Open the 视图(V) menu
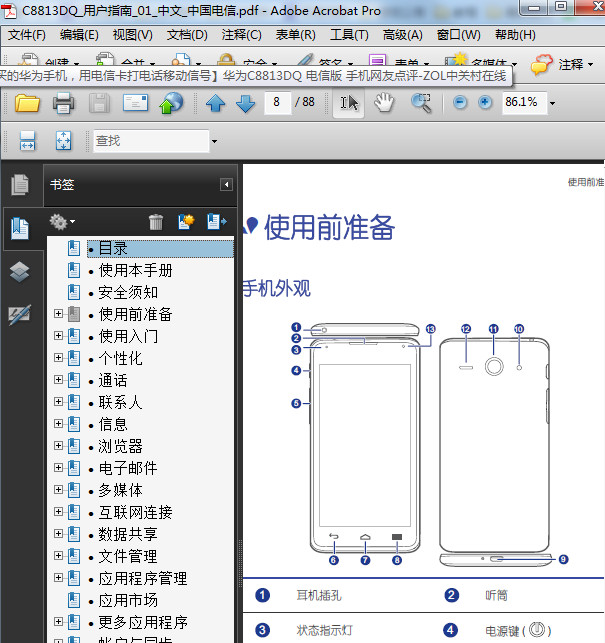Image resolution: width=605 pixels, height=643 pixels. point(132,35)
